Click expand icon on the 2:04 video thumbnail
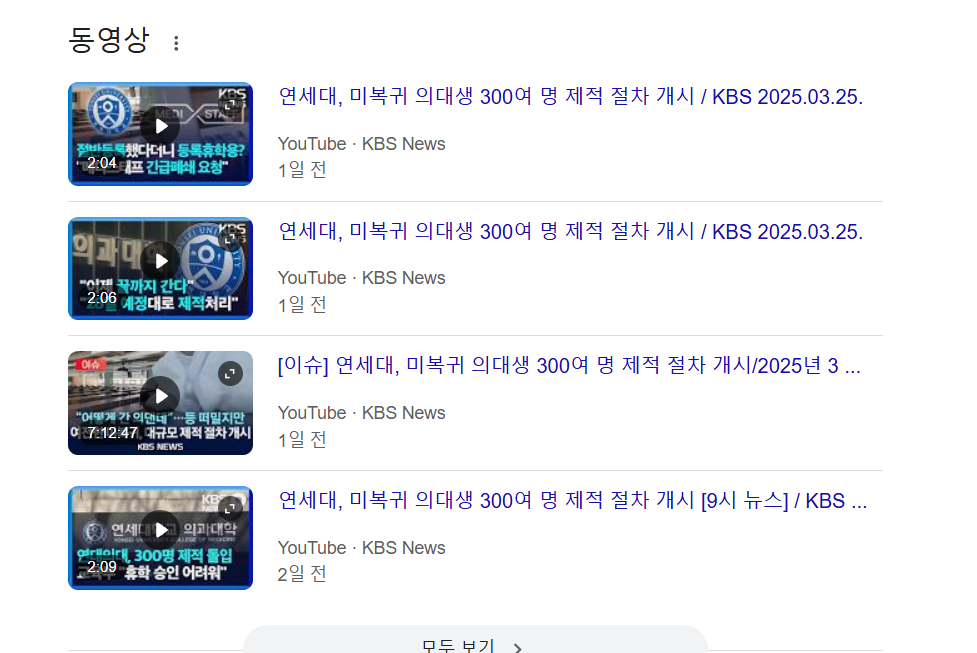This screenshot has height=653, width=977. click(230, 105)
